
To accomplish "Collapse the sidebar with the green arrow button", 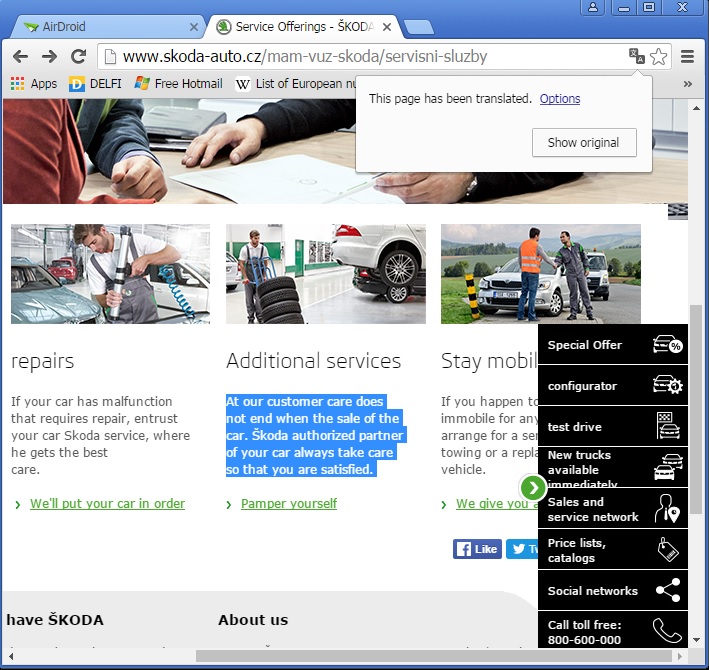I will [533, 487].
